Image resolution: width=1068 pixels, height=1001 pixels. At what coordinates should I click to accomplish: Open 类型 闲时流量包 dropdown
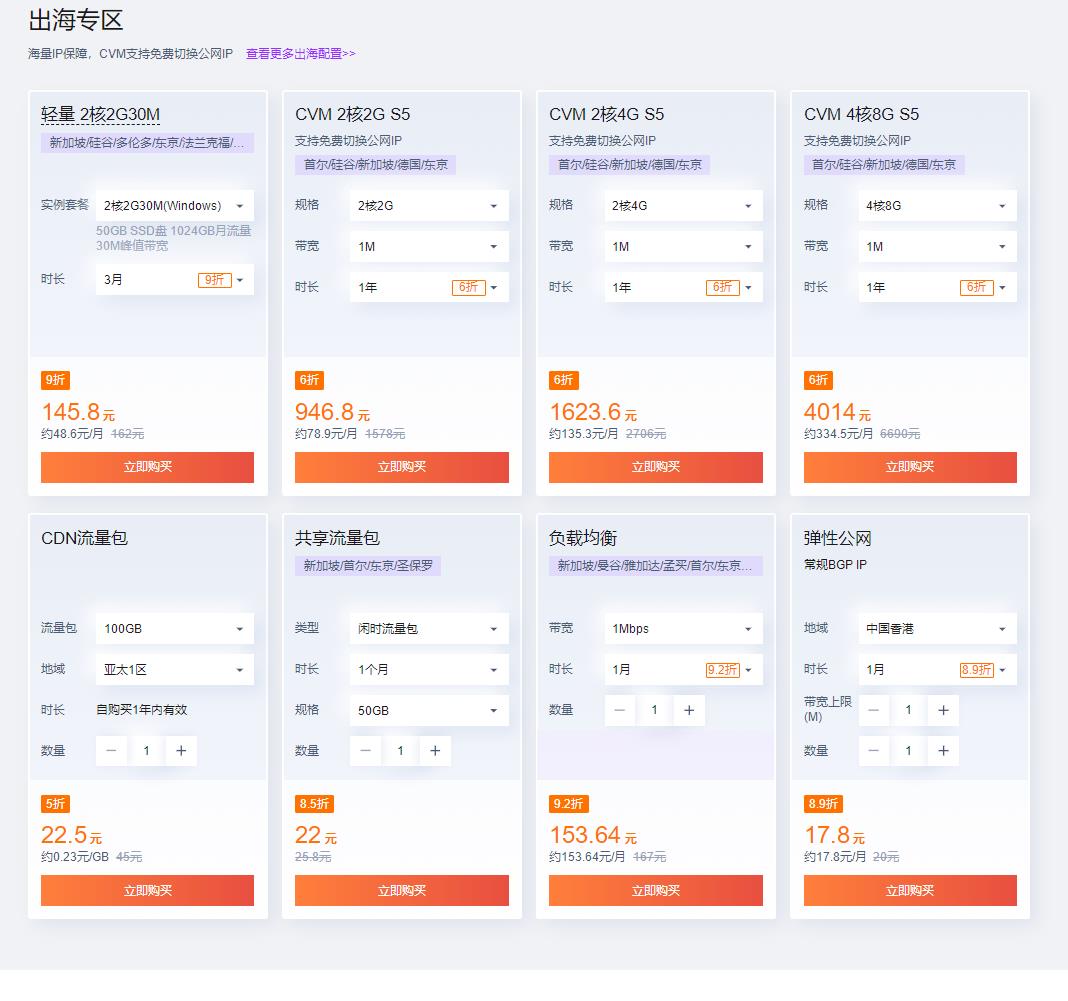pos(429,629)
